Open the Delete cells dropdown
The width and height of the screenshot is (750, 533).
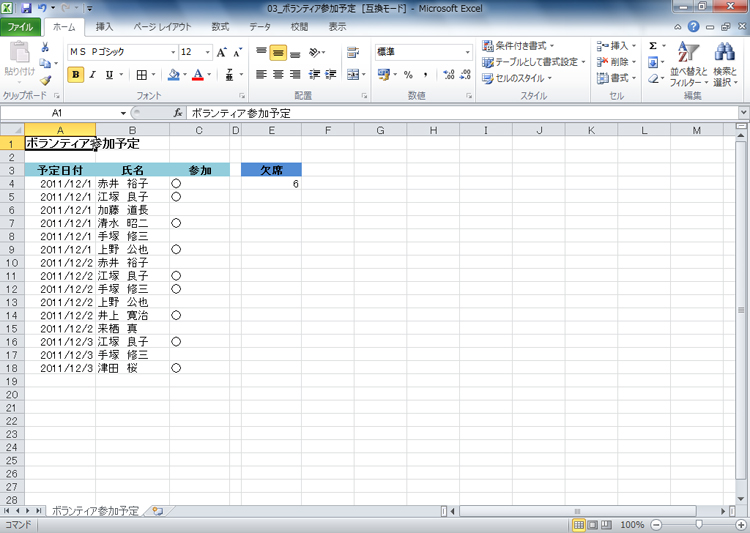[x=617, y=62]
